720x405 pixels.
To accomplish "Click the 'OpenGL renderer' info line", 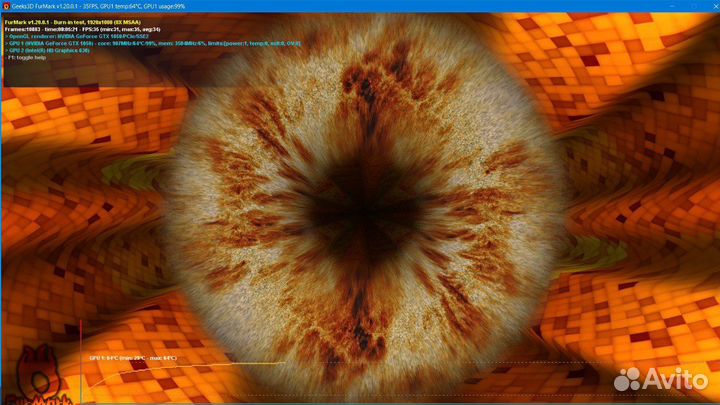I will [77, 36].
